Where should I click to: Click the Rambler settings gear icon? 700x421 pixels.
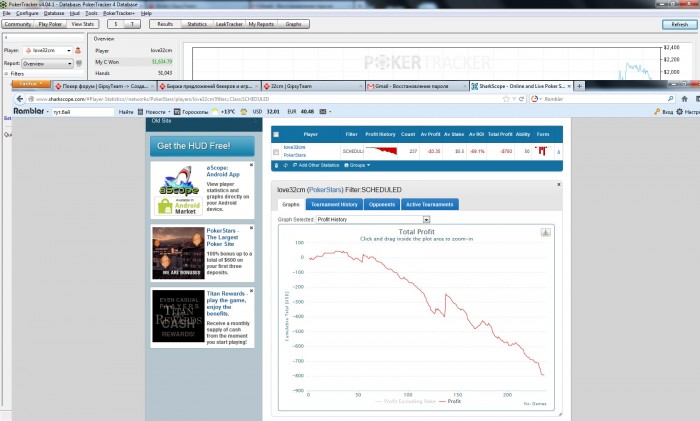pos(679,112)
